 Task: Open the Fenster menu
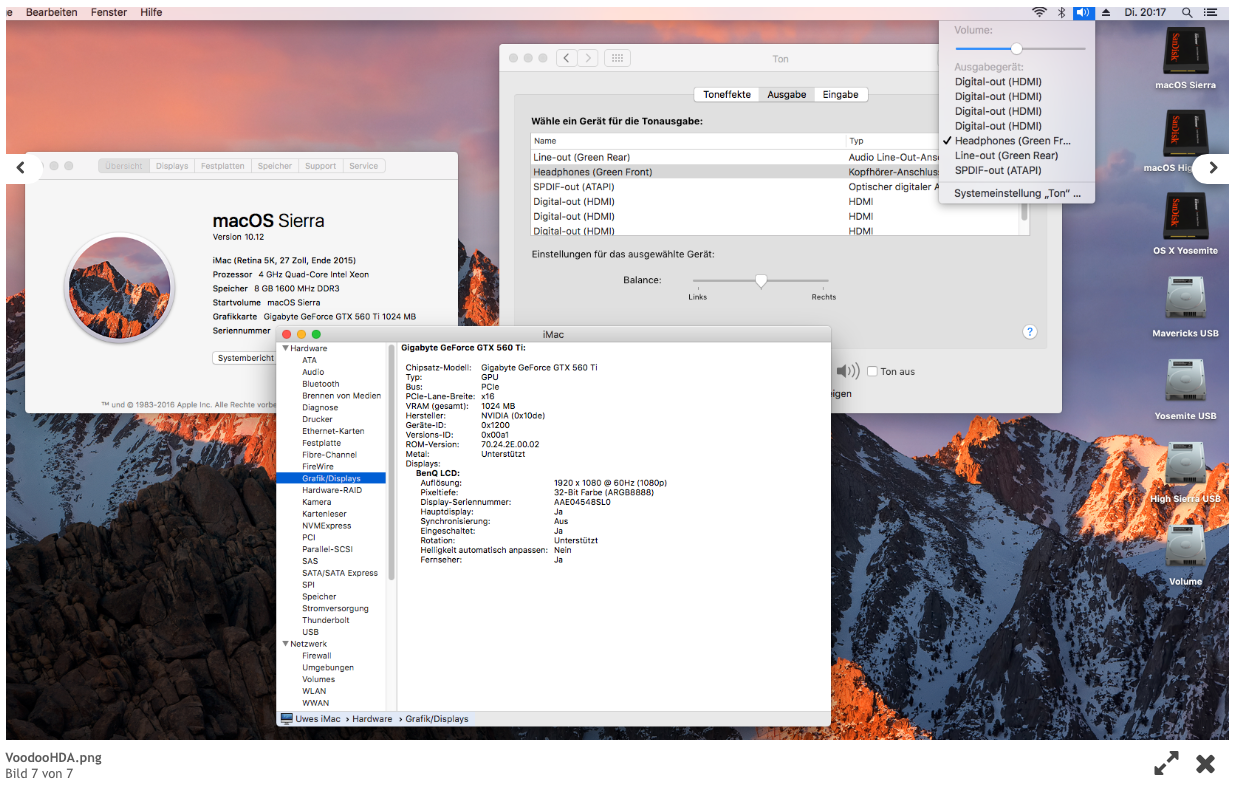109,12
